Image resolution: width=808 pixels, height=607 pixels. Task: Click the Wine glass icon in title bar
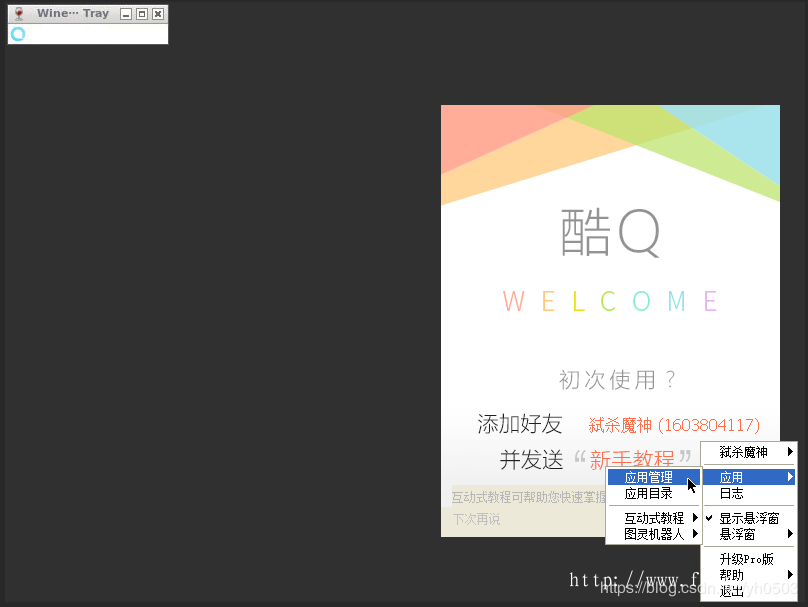point(18,14)
